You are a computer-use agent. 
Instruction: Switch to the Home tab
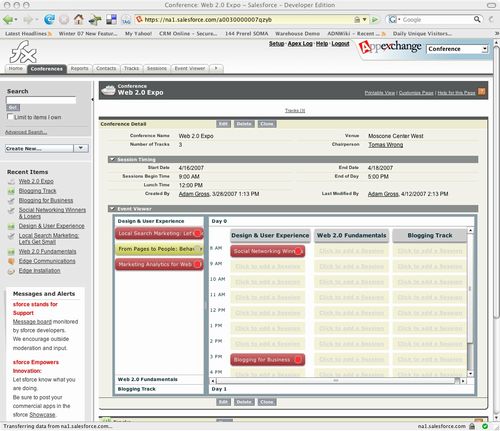point(16,68)
